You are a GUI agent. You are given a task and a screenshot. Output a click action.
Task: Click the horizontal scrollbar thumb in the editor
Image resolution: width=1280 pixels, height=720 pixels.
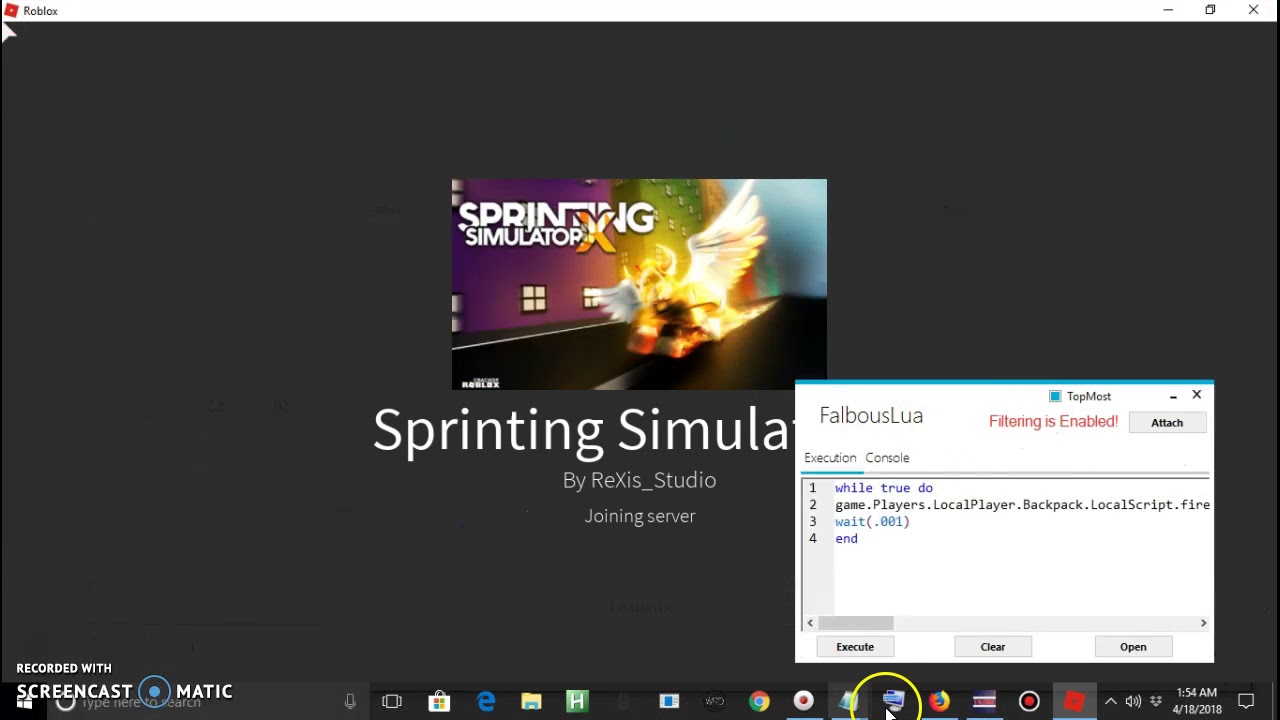pyautogui.click(x=855, y=623)
